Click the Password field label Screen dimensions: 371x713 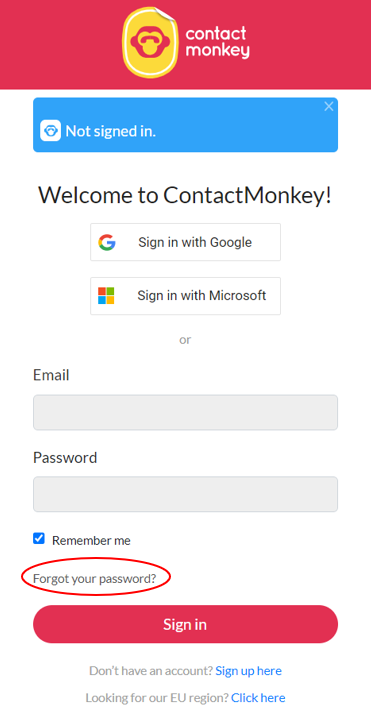65,457
